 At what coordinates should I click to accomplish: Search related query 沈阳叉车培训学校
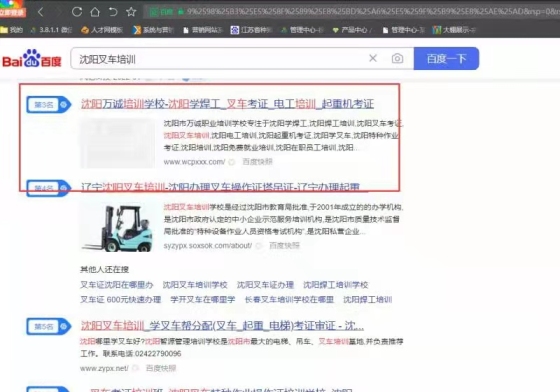pyautogui.click(x=195, y=285)
